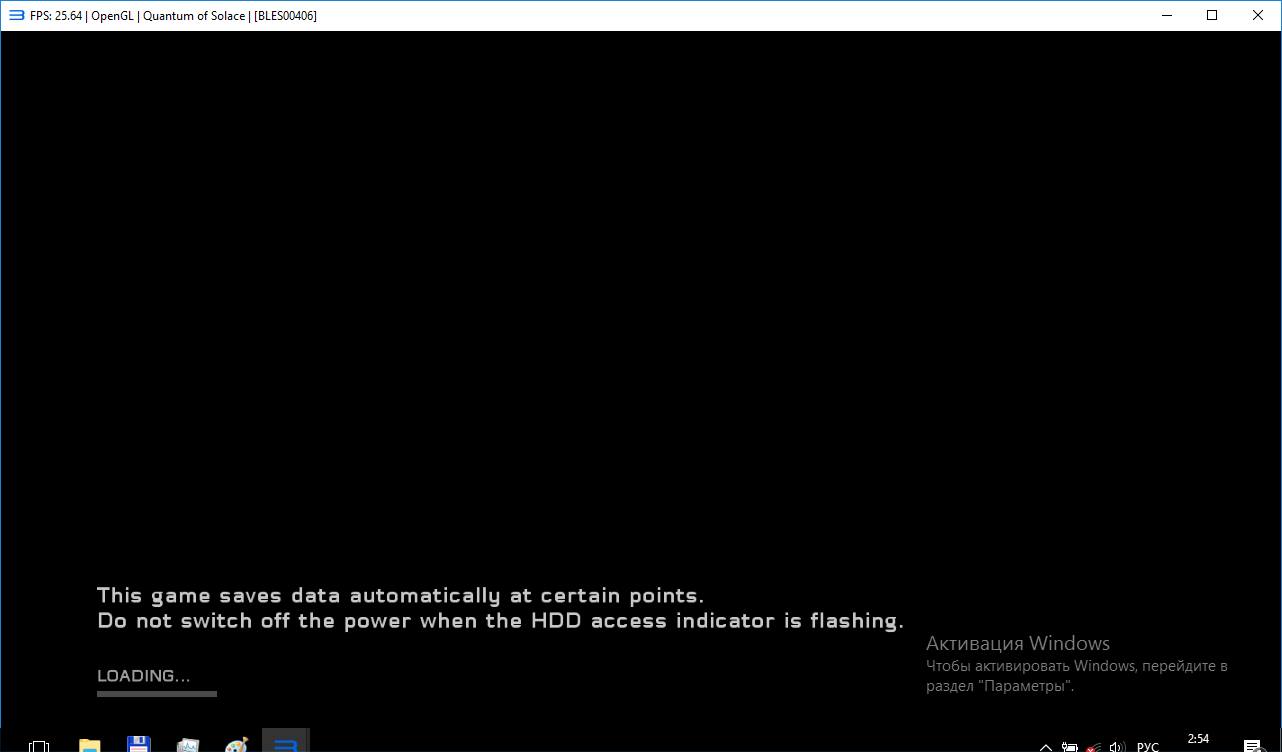Switch input language from РУС
The height and width of the screenshot is (752, 1282).
1148,747
